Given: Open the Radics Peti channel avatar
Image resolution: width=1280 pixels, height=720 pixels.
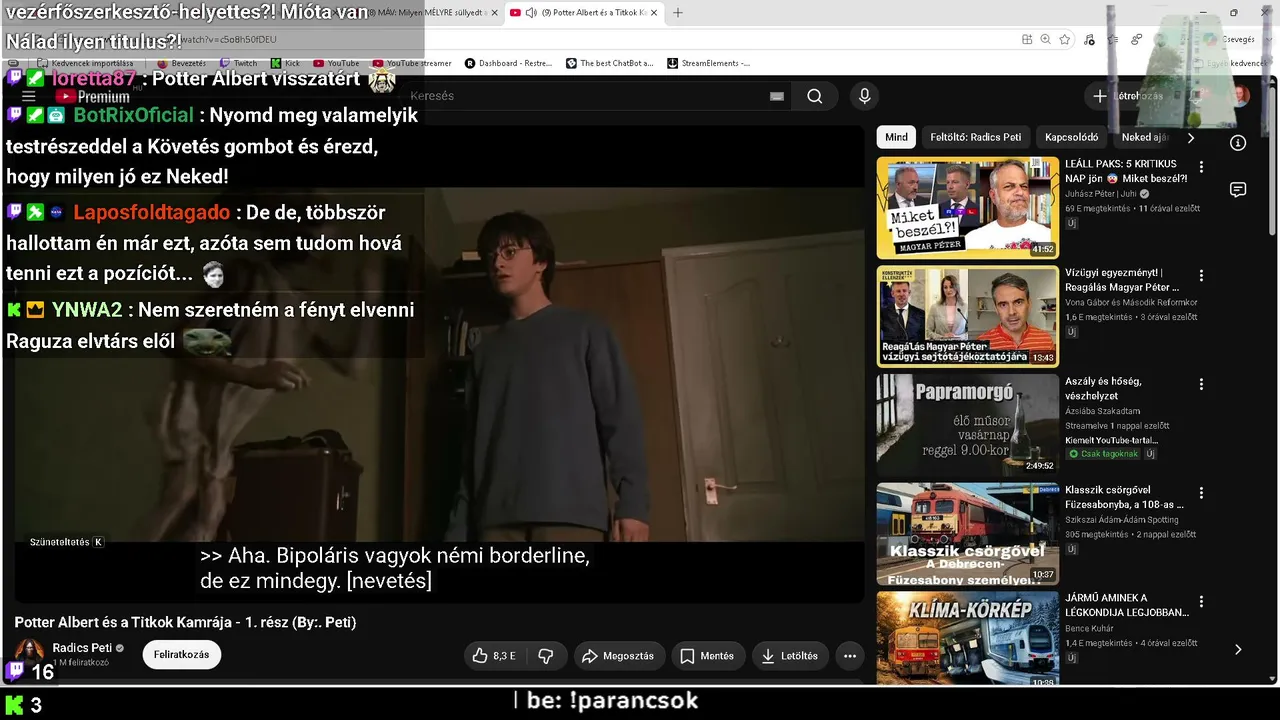Looking at the screenshot, I should coord(29,654).
